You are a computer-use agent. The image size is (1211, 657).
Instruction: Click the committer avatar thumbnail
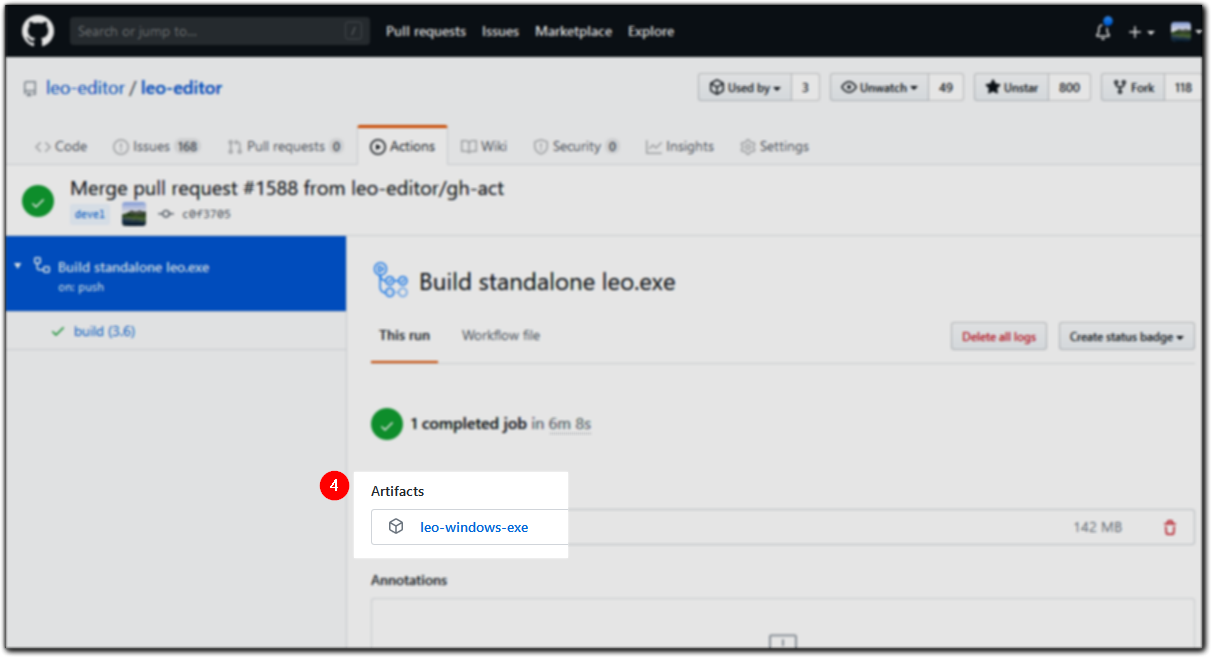pos(134,214)
